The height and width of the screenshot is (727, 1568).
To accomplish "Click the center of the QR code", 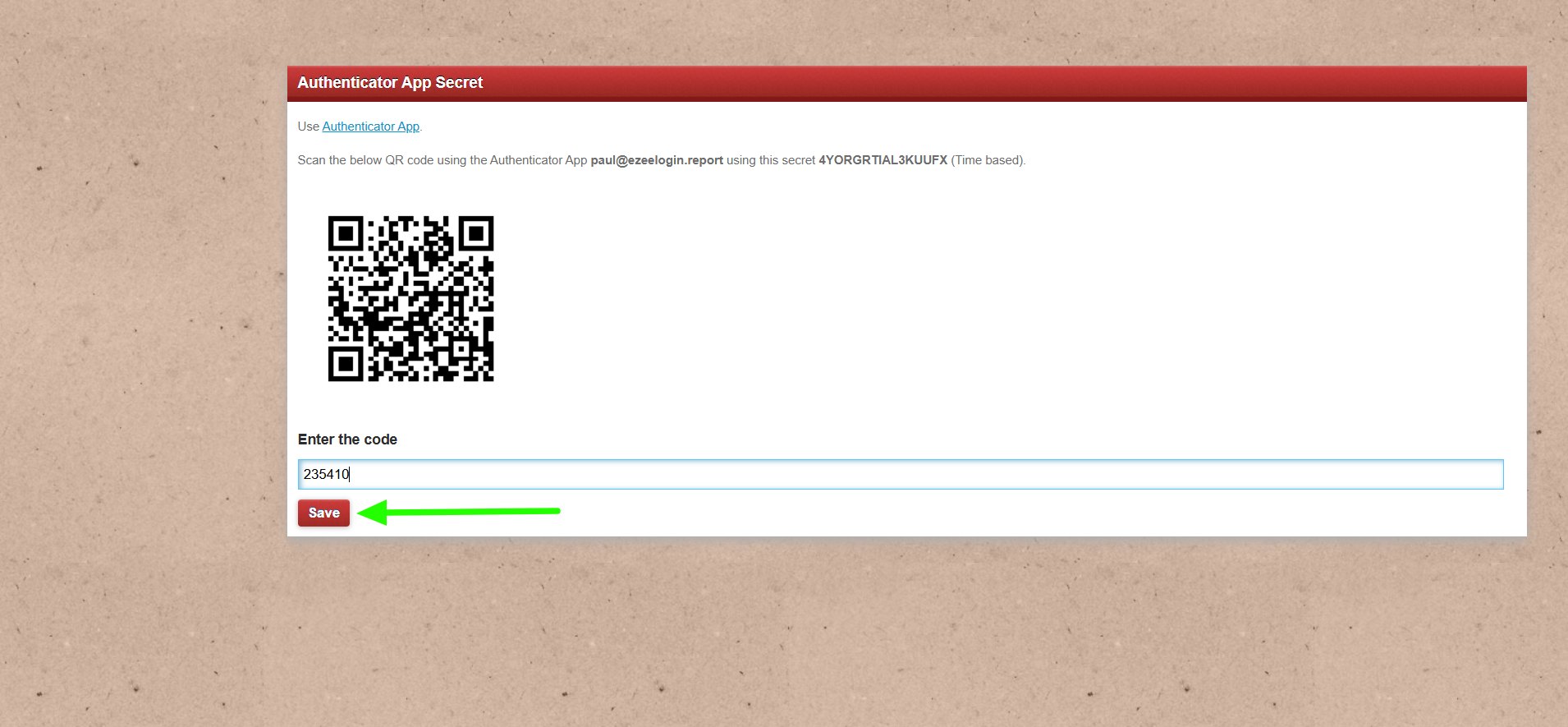I will click(x=410, y=299).
